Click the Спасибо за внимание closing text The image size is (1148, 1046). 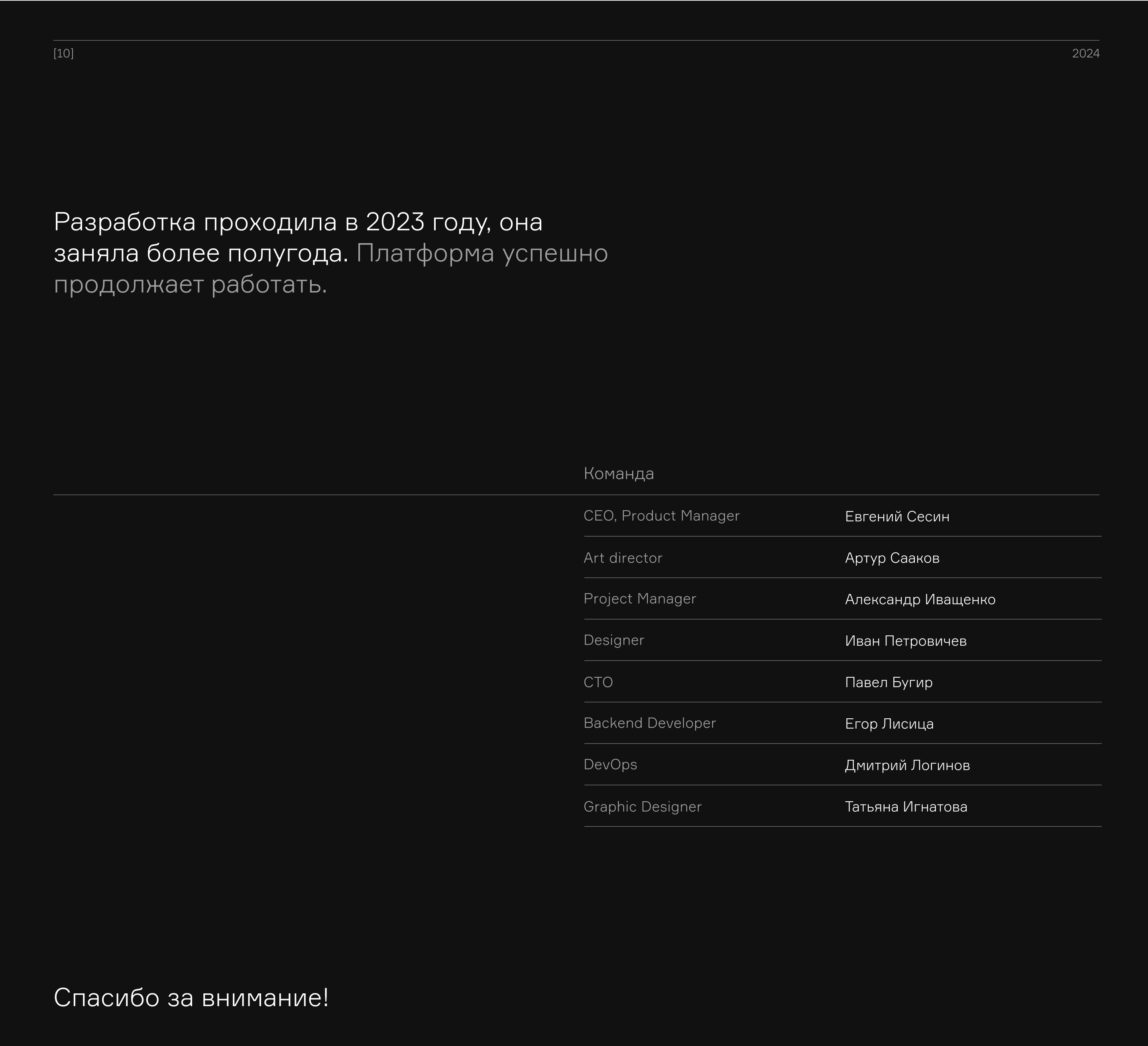(x=191, y=998)
